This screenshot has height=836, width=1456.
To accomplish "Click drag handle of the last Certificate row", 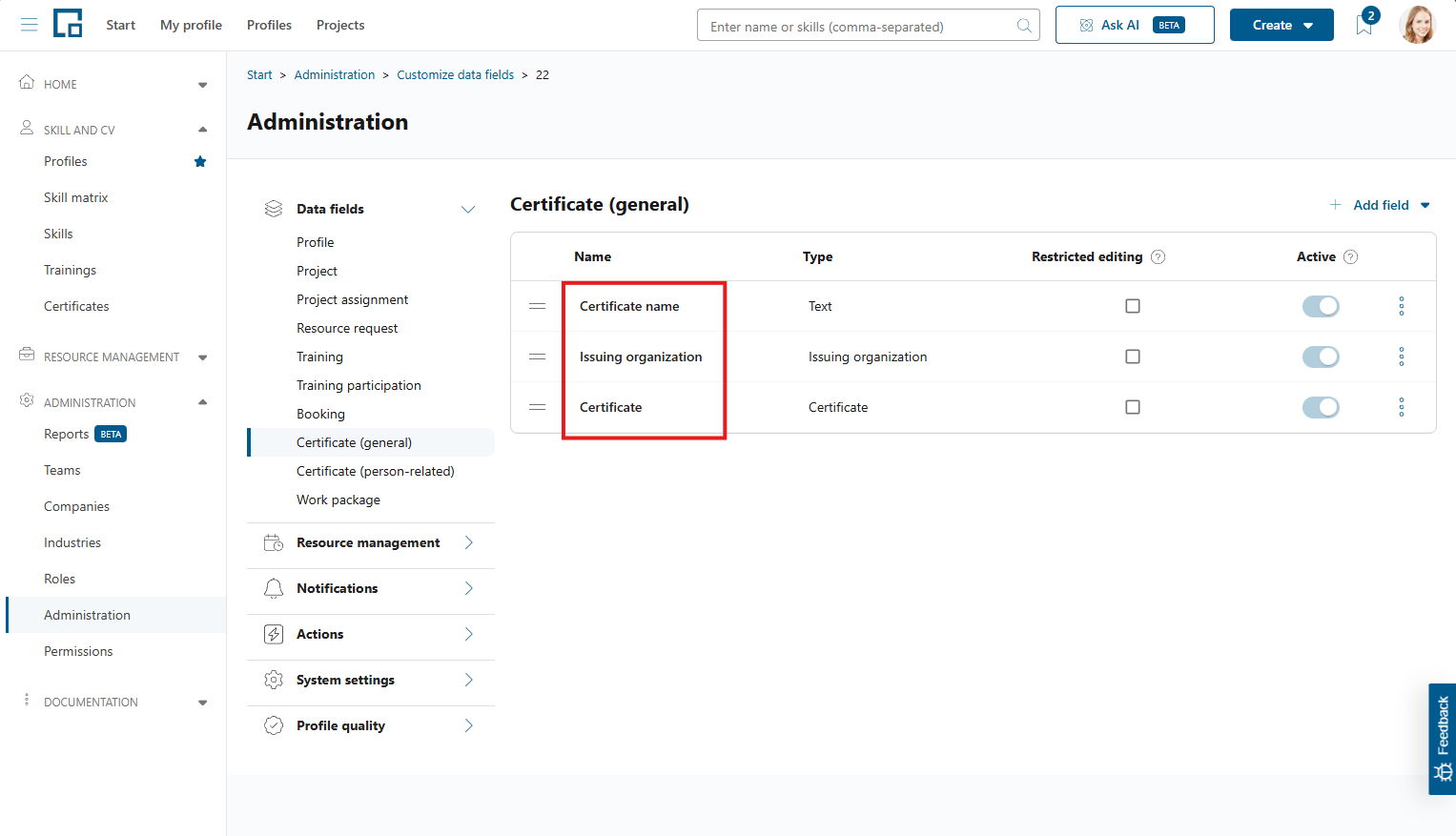I will point(538,407).
